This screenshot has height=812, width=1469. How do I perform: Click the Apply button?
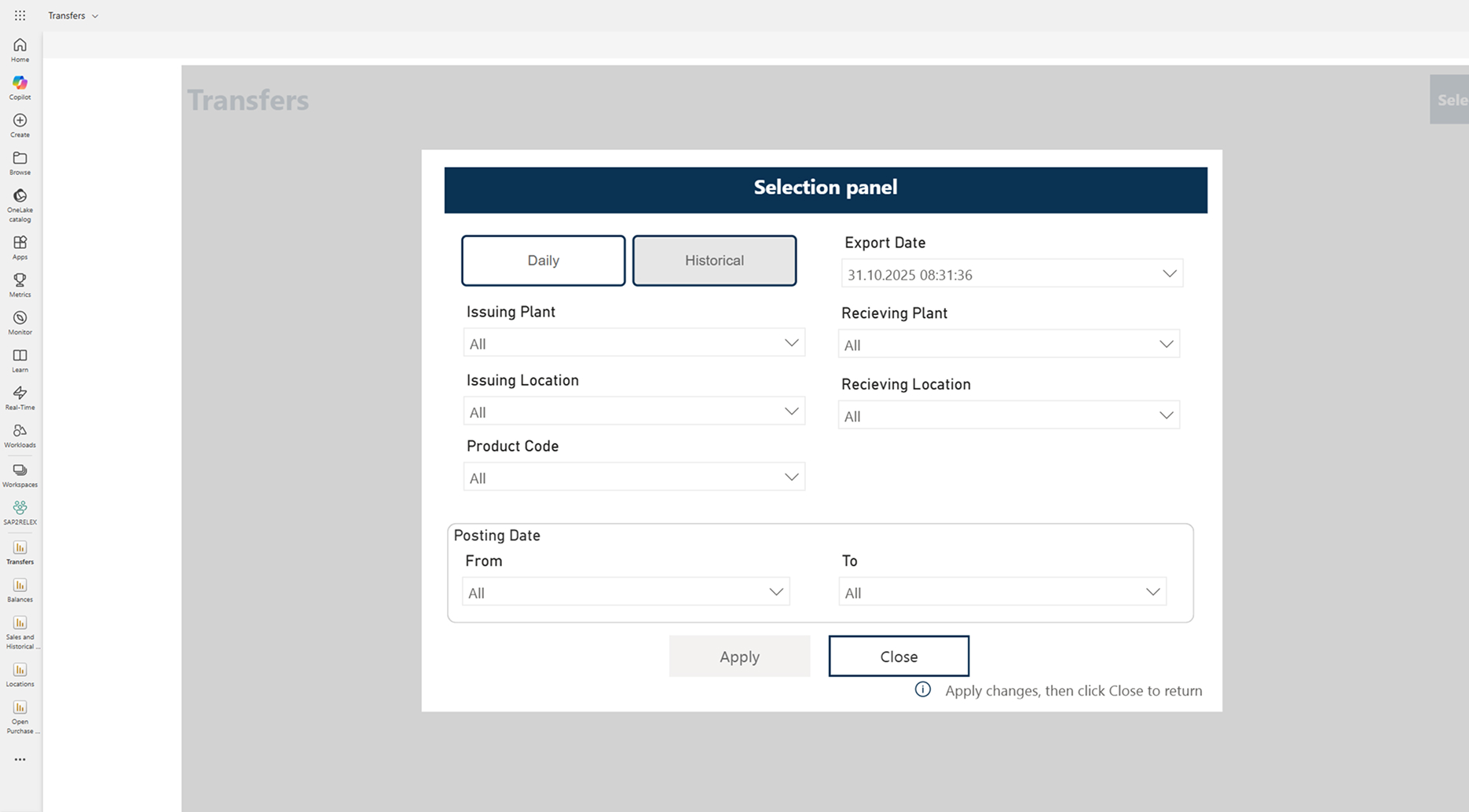click(739, 657)
